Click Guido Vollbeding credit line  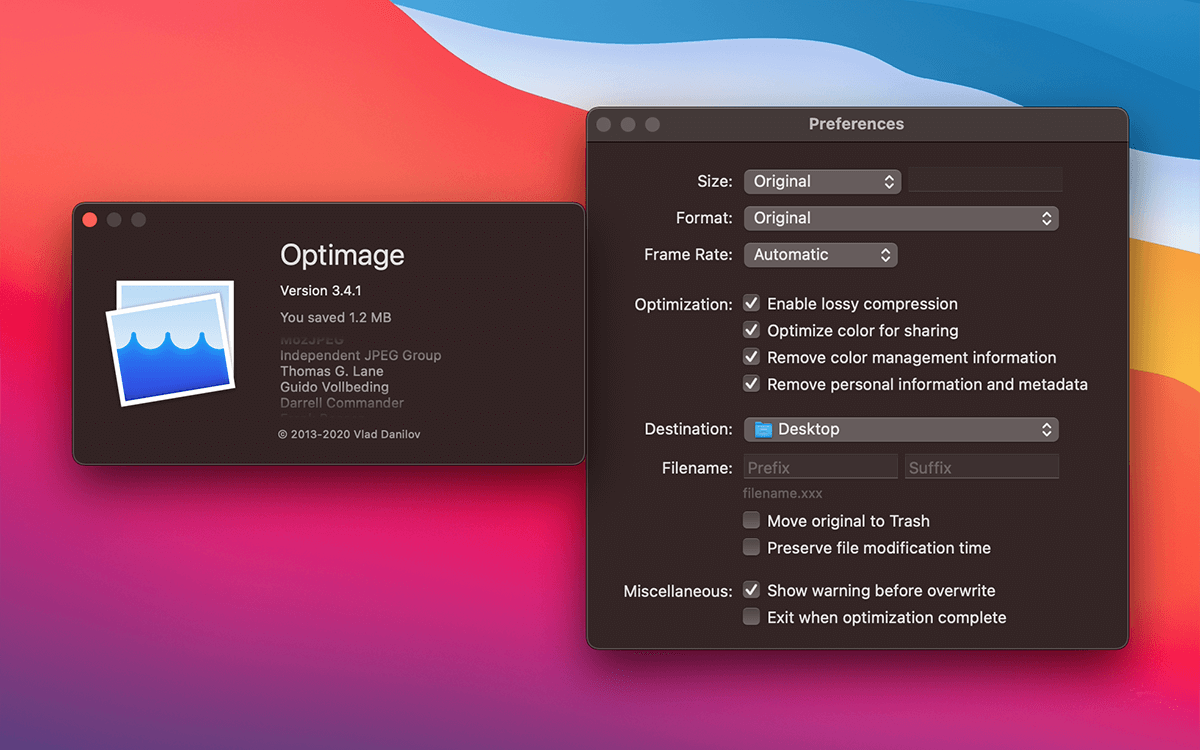click(x=334, y=387)
